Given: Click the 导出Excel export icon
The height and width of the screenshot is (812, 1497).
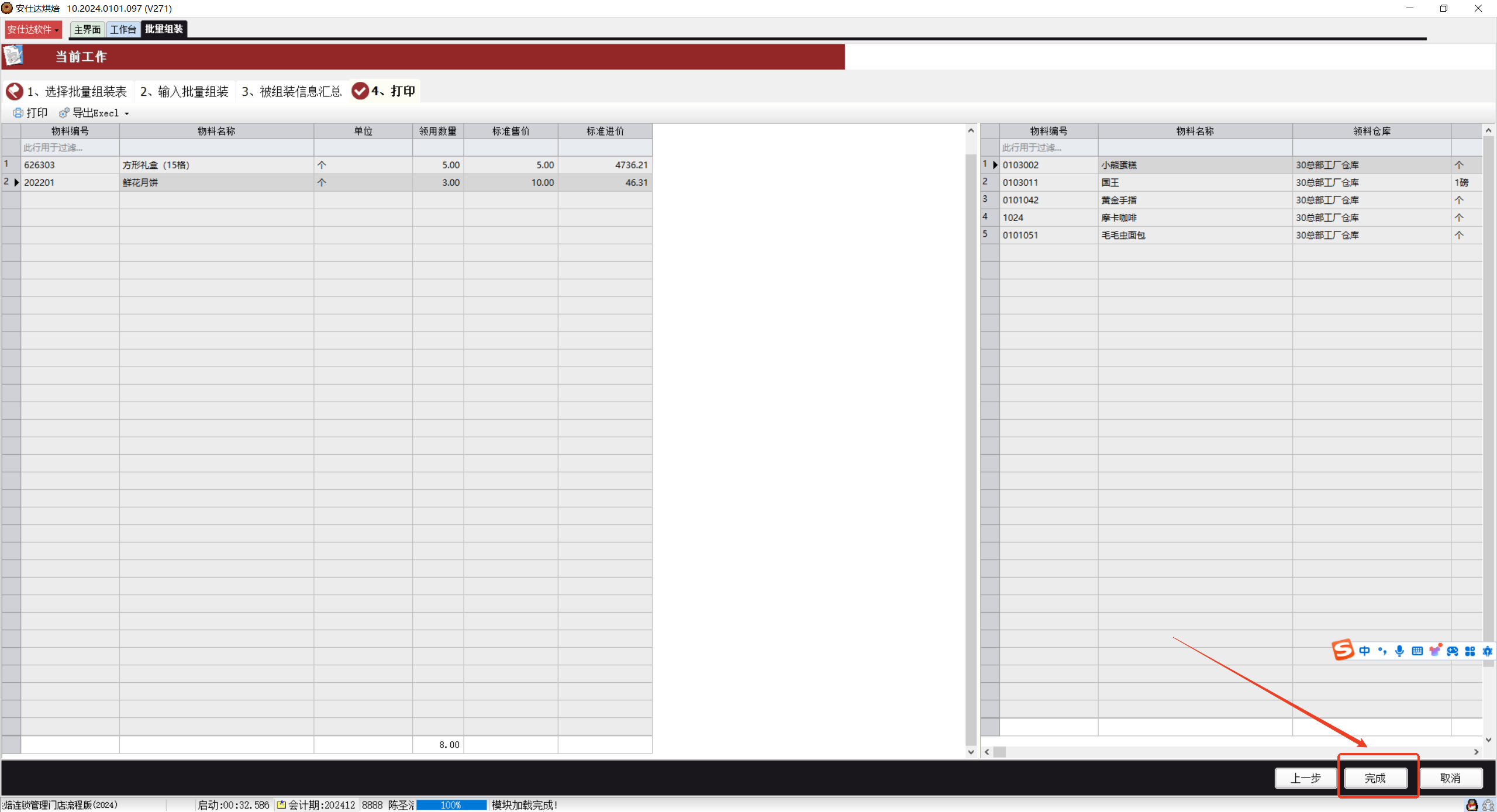Looking at the screenshot, I should coord(64,113).
